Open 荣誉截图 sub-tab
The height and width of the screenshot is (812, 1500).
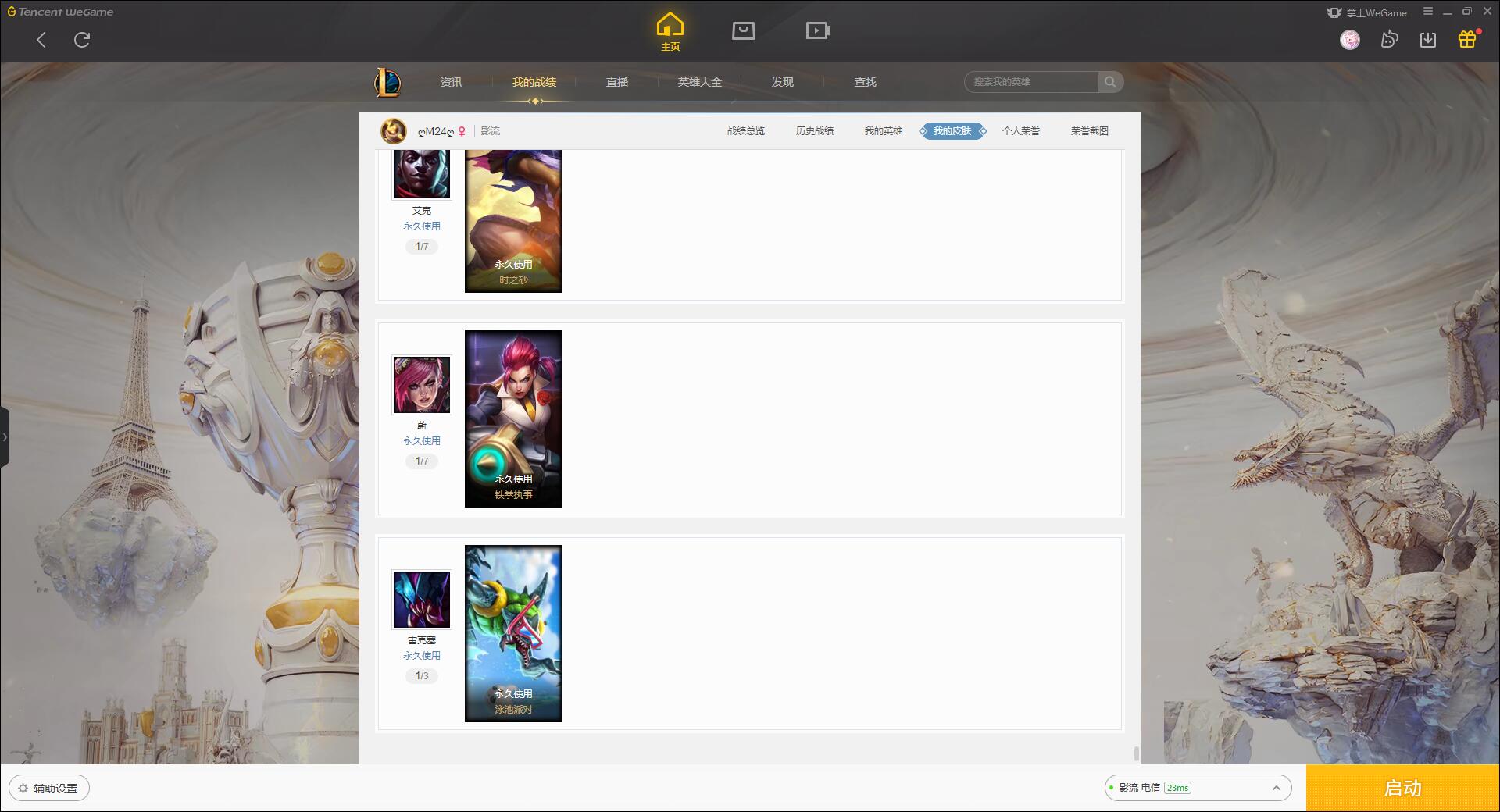coord(1090,131)
